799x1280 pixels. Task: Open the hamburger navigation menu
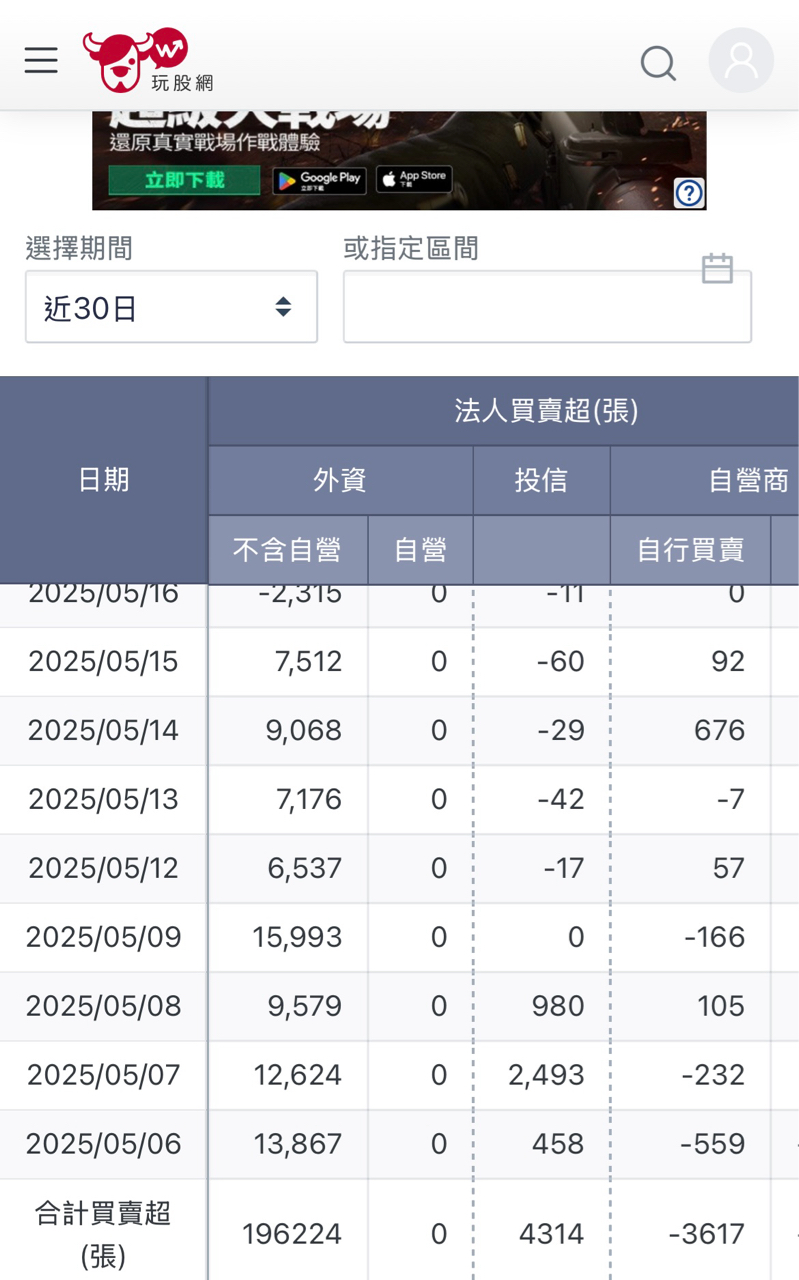click(x=41, y=61)
